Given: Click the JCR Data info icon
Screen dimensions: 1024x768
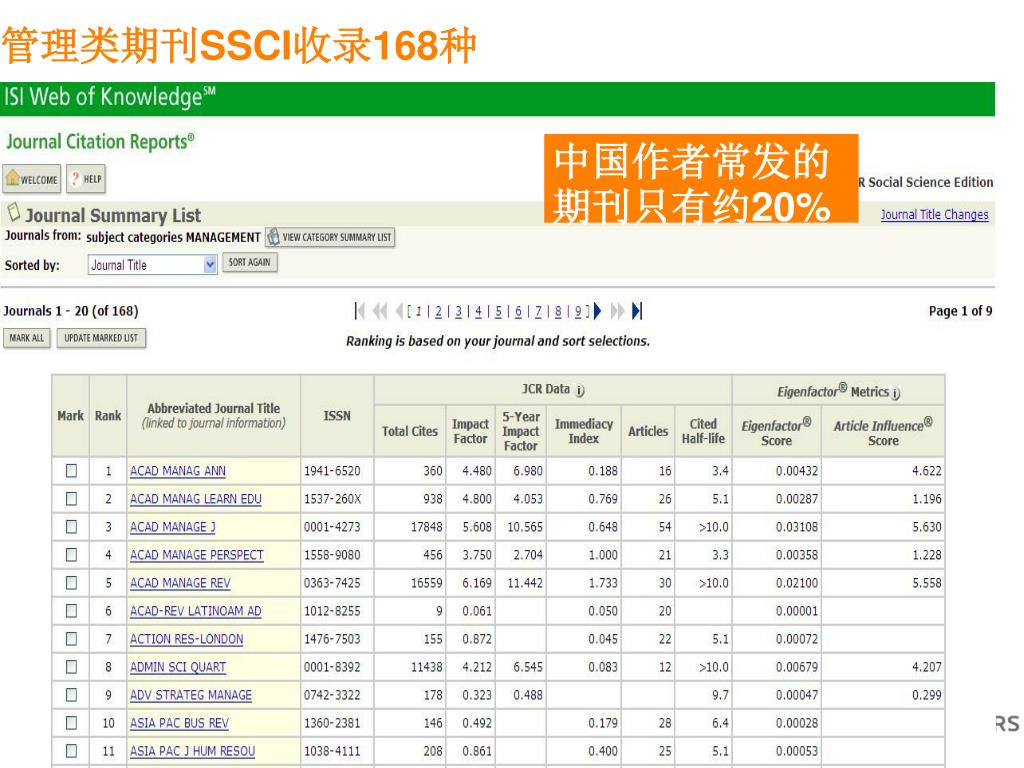Looking at the screenshot, I should coord(580,391).
